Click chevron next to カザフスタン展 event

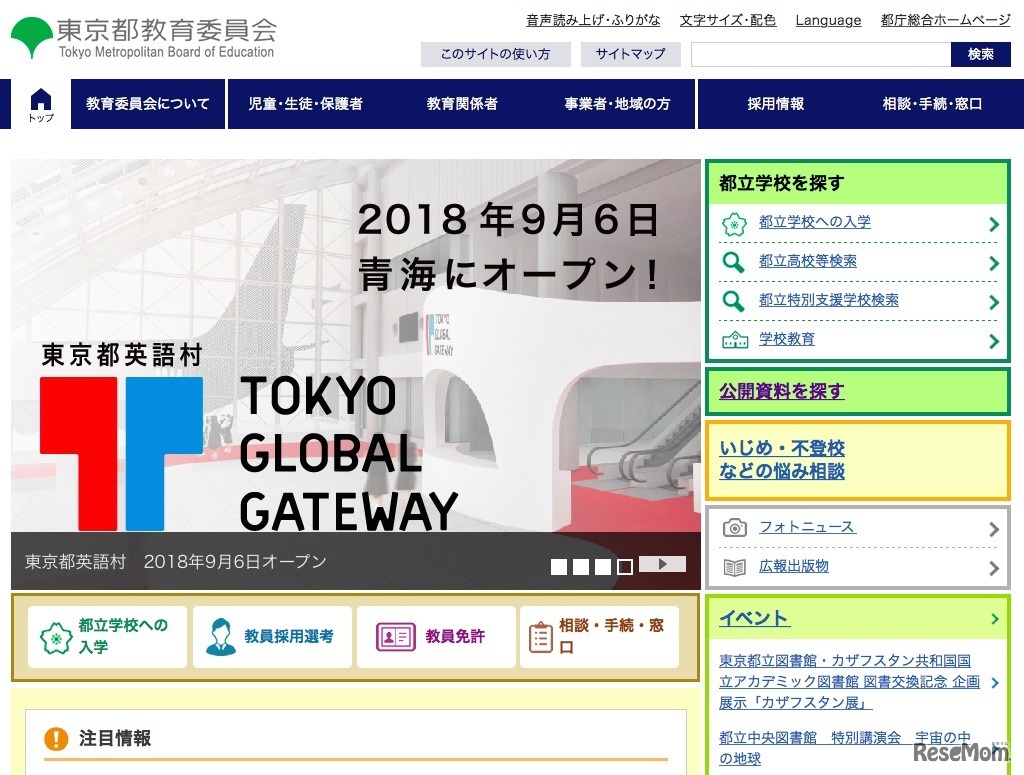click(995, 683)
